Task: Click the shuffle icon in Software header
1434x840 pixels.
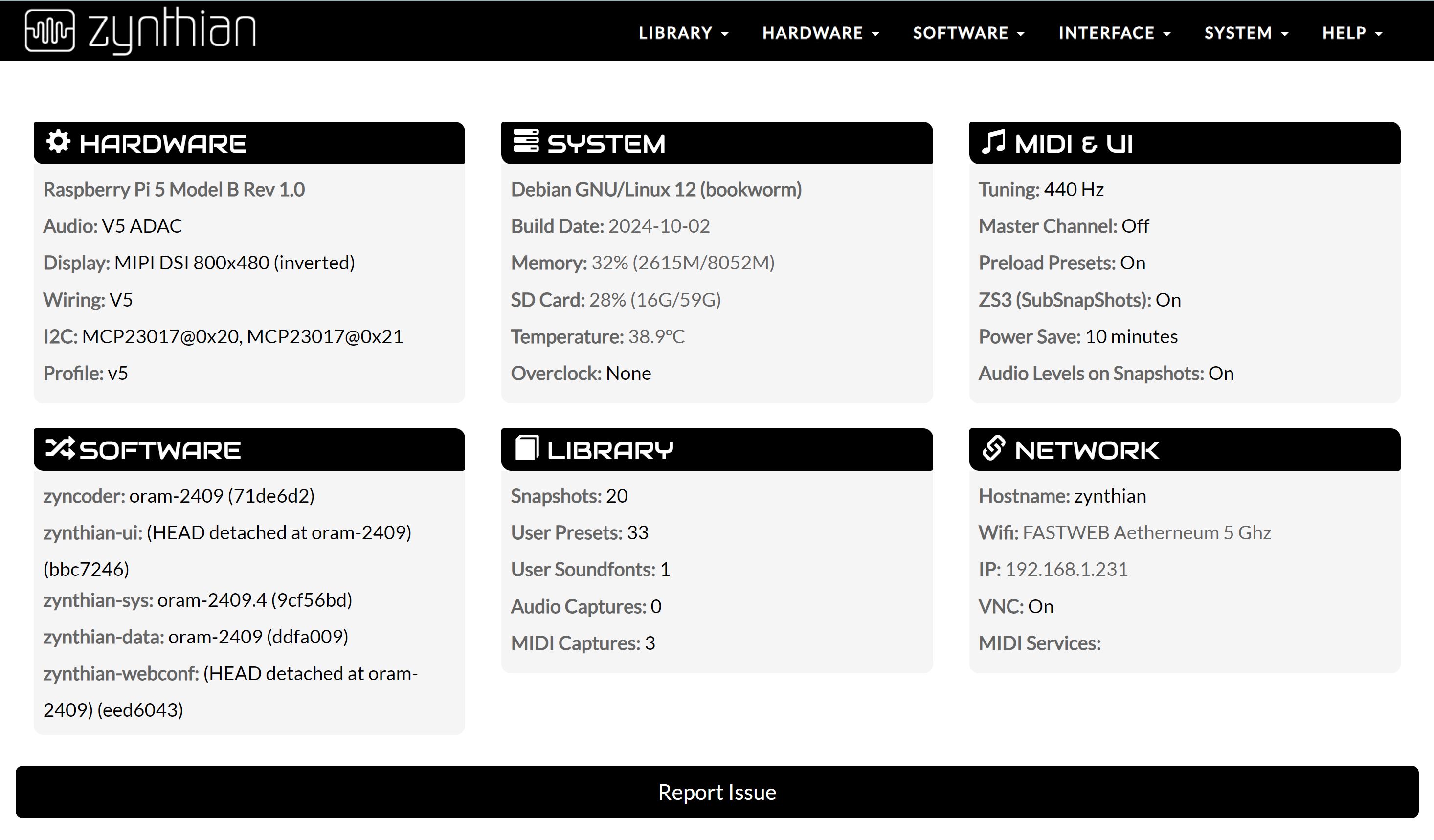Action: tap(60, 448)
